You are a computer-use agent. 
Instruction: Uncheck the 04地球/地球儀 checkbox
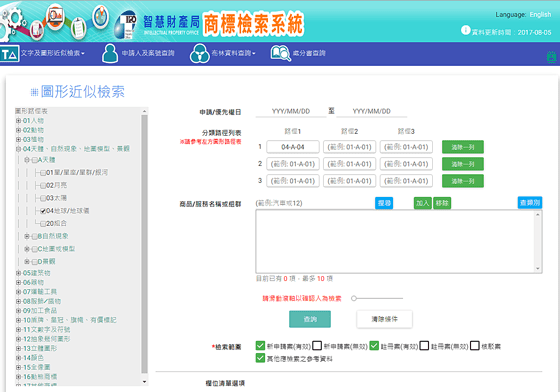pos(43,211)
